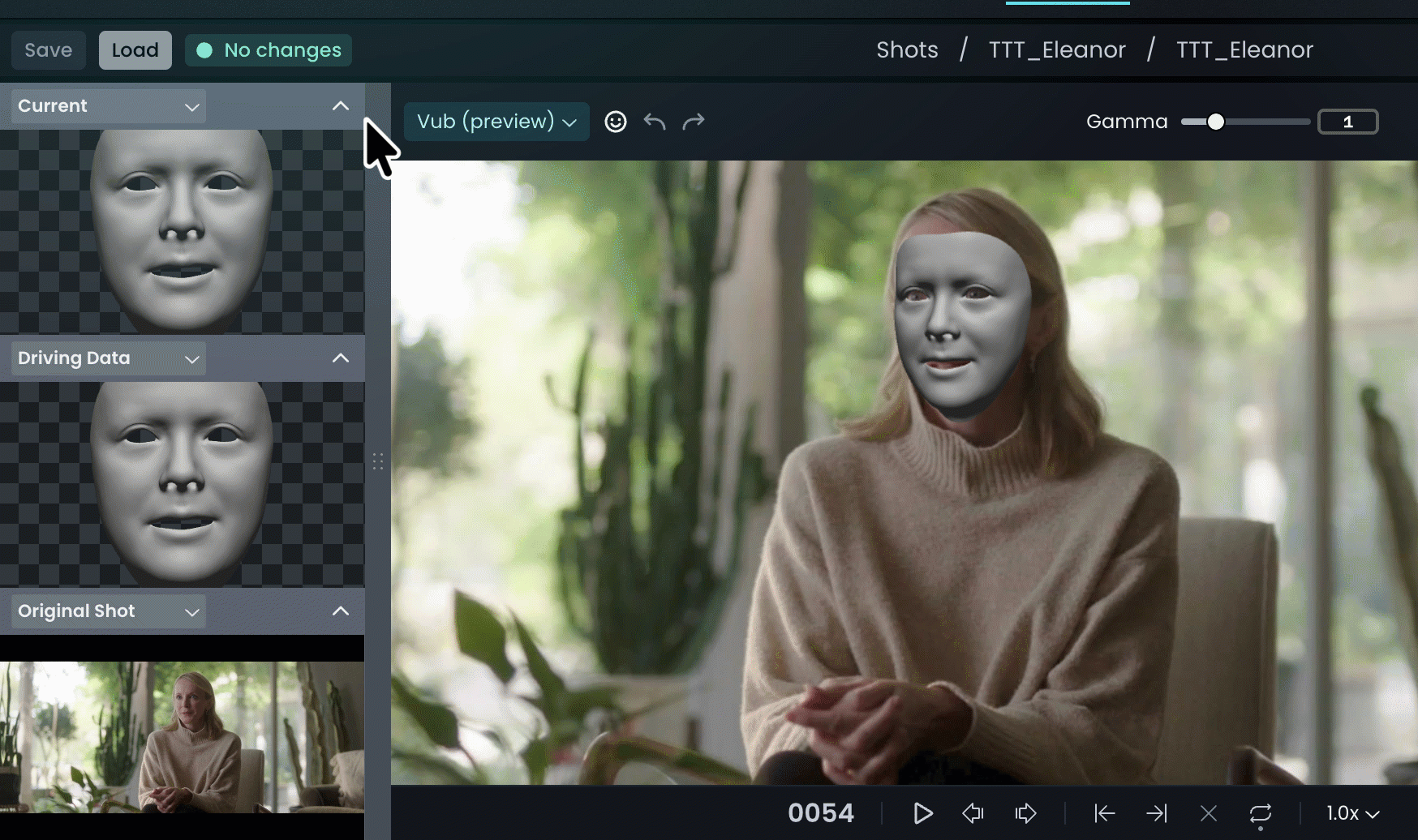Screen dimensions: 1418x840
Task: Open the Driving Data panel dropdown
Action: pyautogui.click(x=109, y=358)
